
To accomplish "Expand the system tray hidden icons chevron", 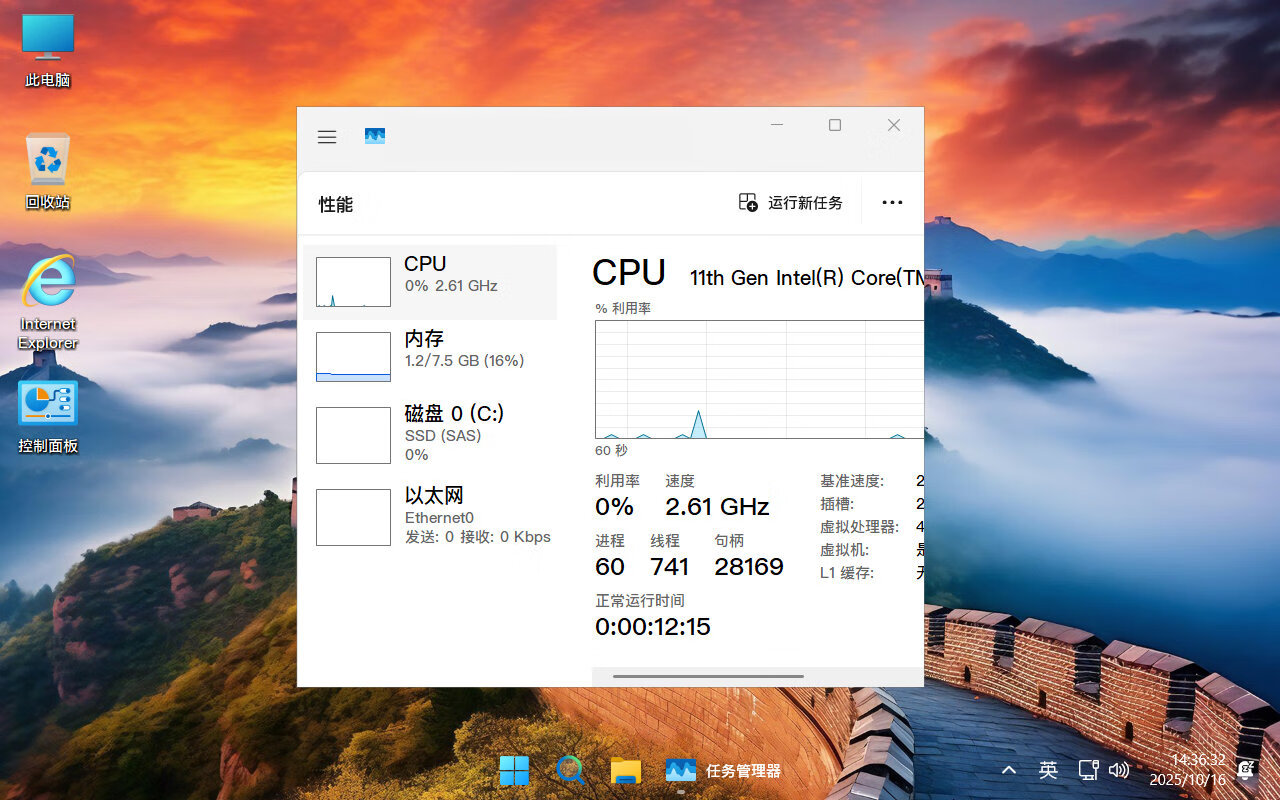I will [x=1008, y=770].
